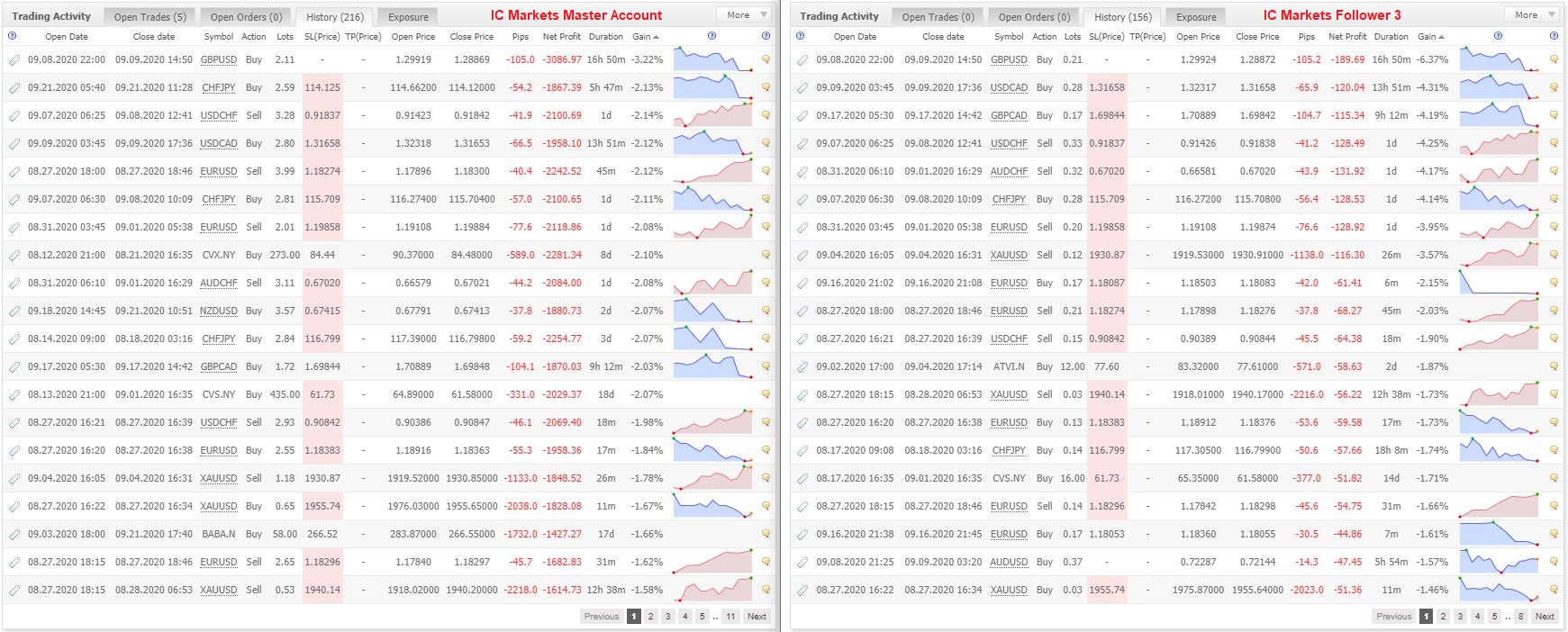The image size is (1568, 632).
Task: Click Previous in Master Account pagination
Action: pos(602,617)
